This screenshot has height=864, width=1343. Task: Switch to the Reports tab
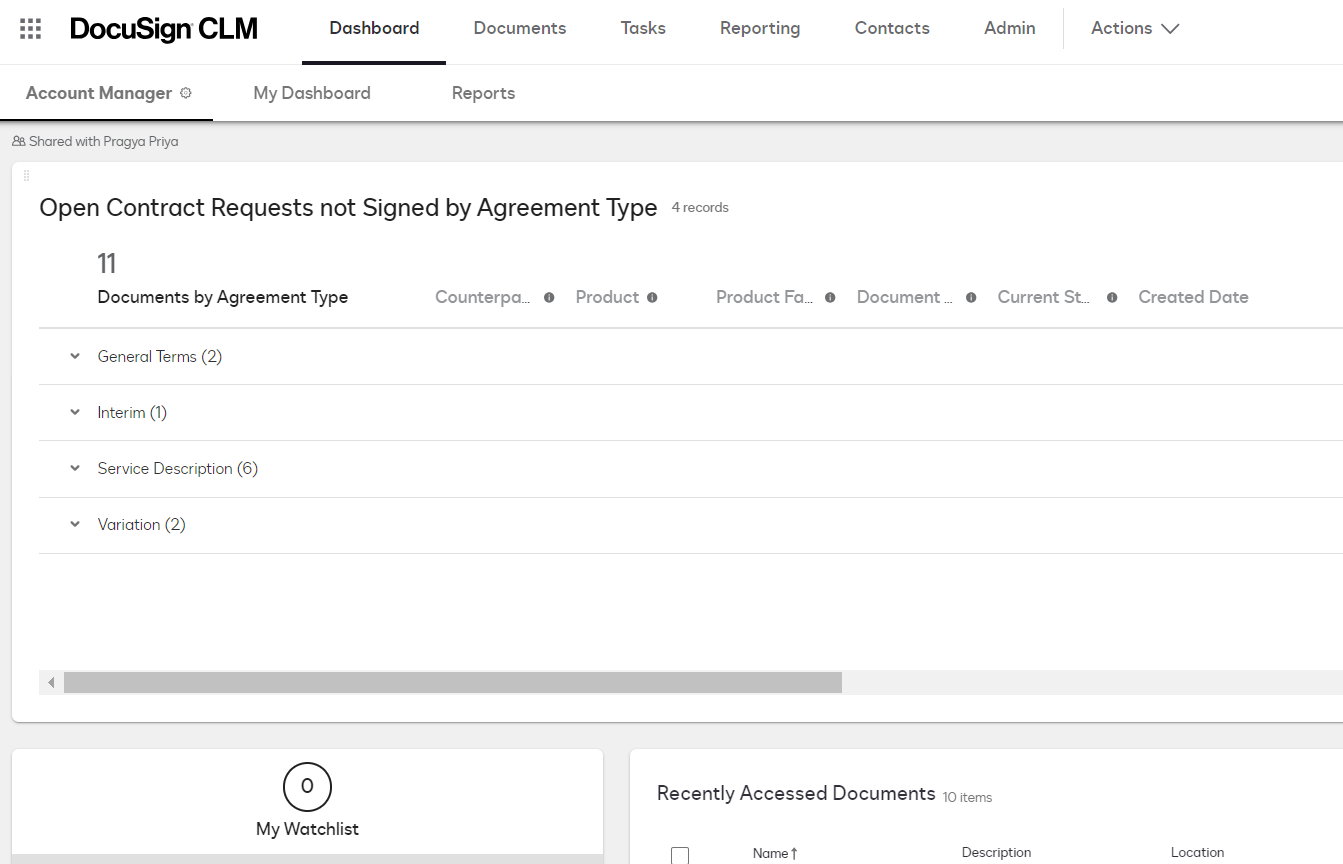(x=483, y=92)
